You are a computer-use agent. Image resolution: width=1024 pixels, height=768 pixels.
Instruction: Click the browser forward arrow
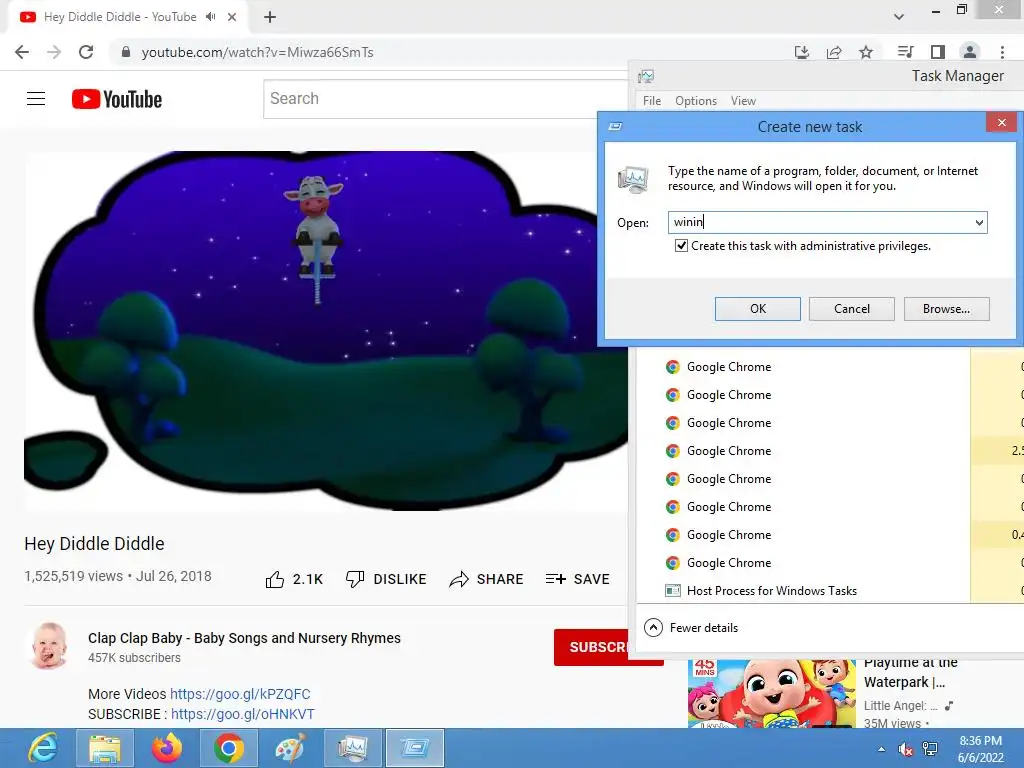(54, 52)
